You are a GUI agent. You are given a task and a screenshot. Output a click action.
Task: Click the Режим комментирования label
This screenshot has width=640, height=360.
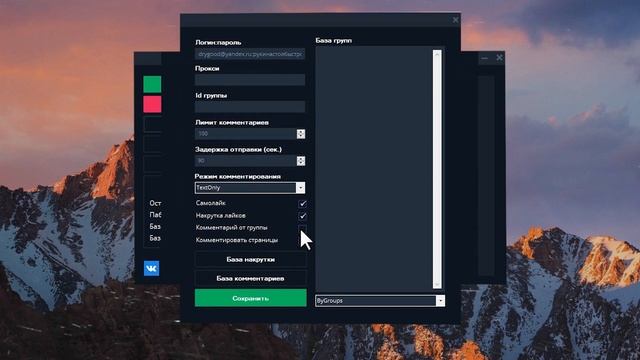tap(238, 176)
